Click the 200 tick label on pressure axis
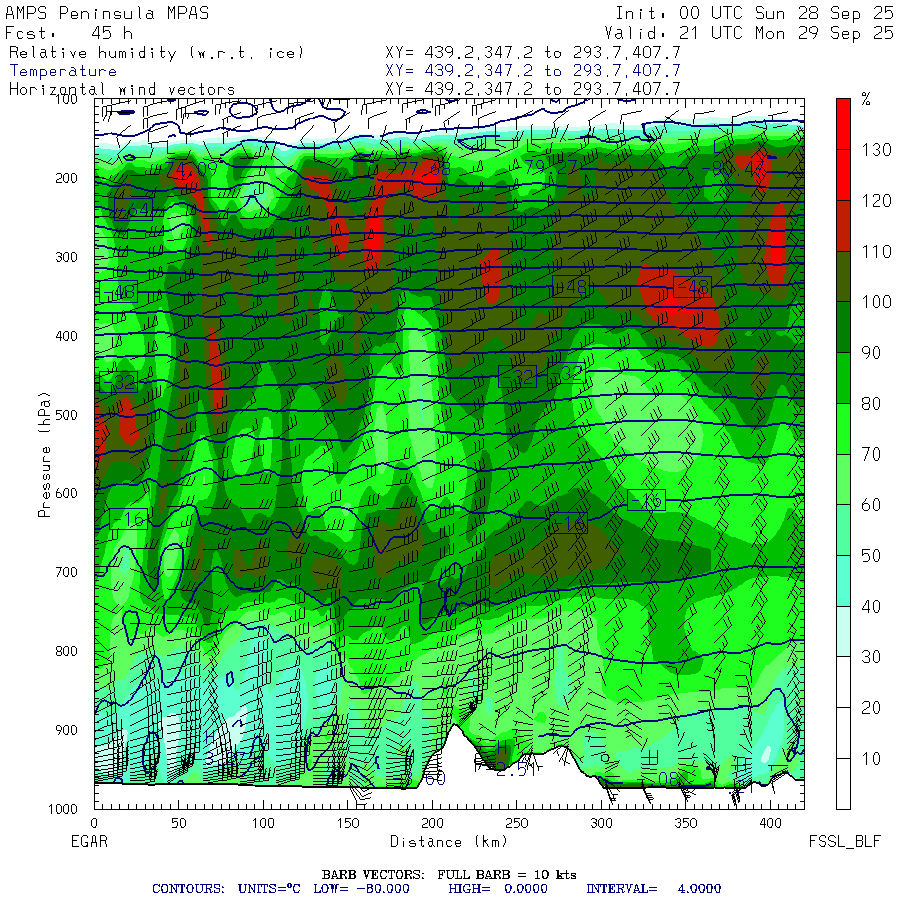900x900 pixels. 66,178
